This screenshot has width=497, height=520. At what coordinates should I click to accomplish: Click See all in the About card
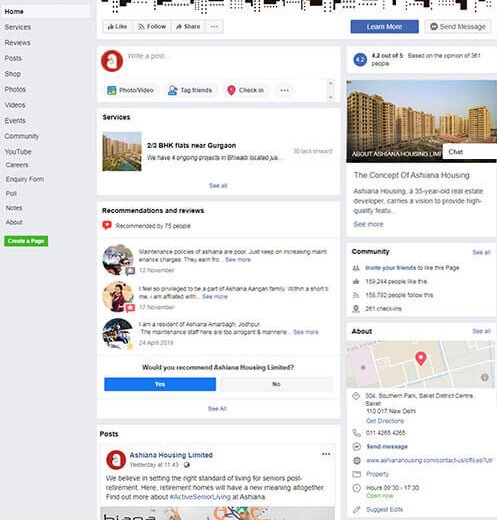481,331
